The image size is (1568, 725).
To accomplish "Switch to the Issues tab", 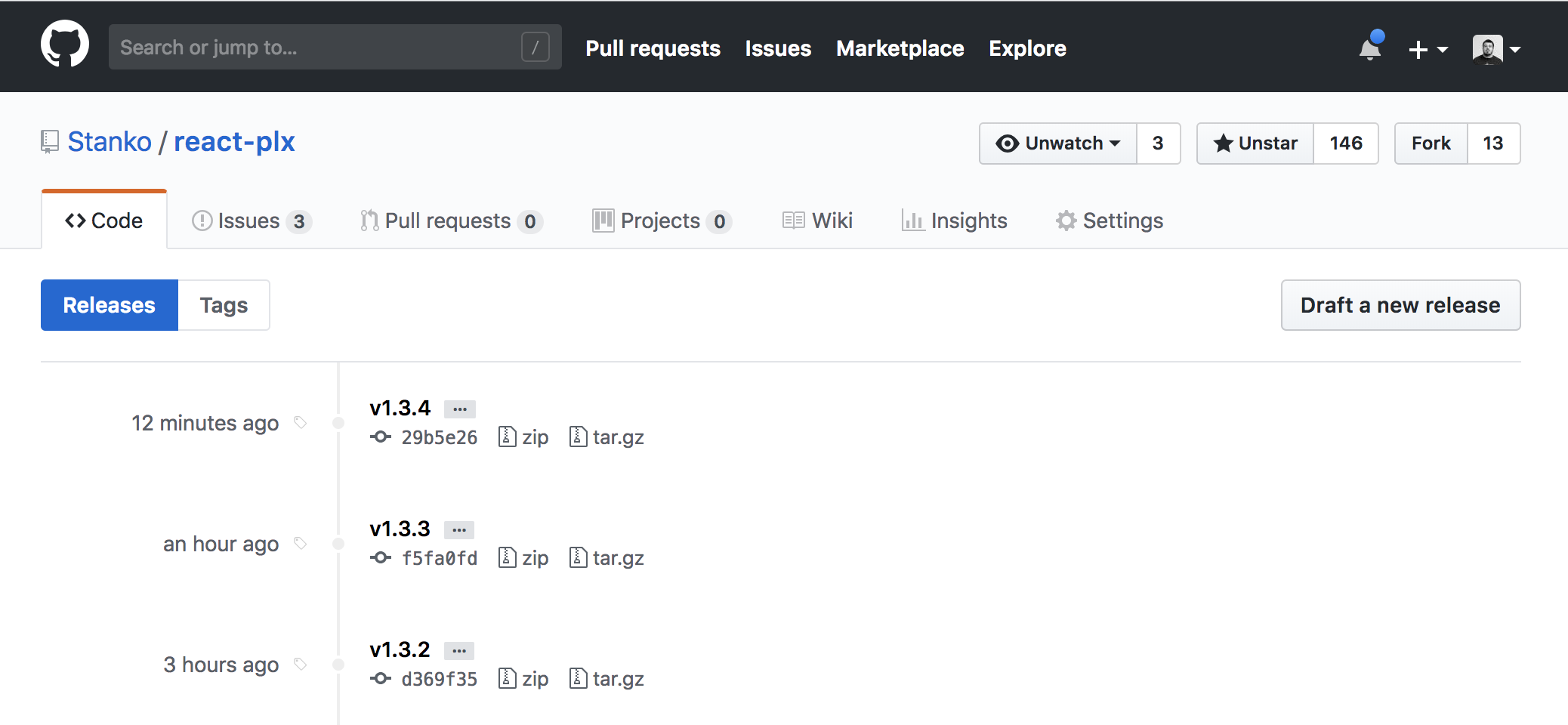I will (x=252, y=221).
